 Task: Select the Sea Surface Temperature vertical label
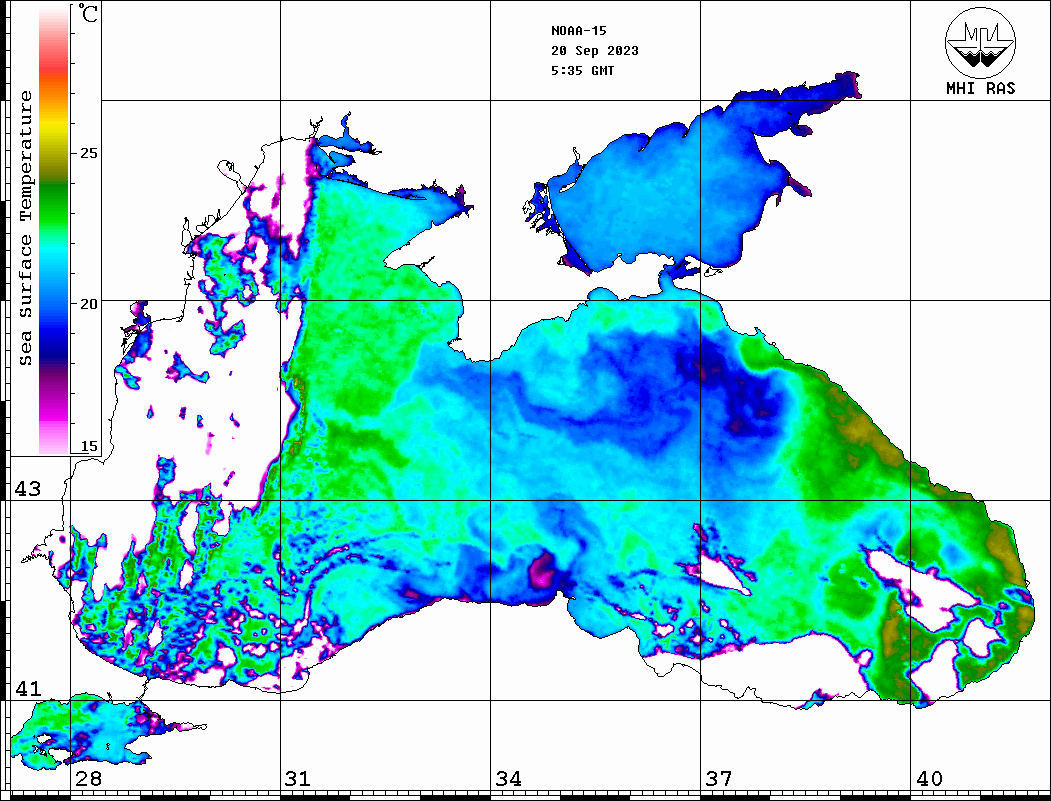coord(26,228)
